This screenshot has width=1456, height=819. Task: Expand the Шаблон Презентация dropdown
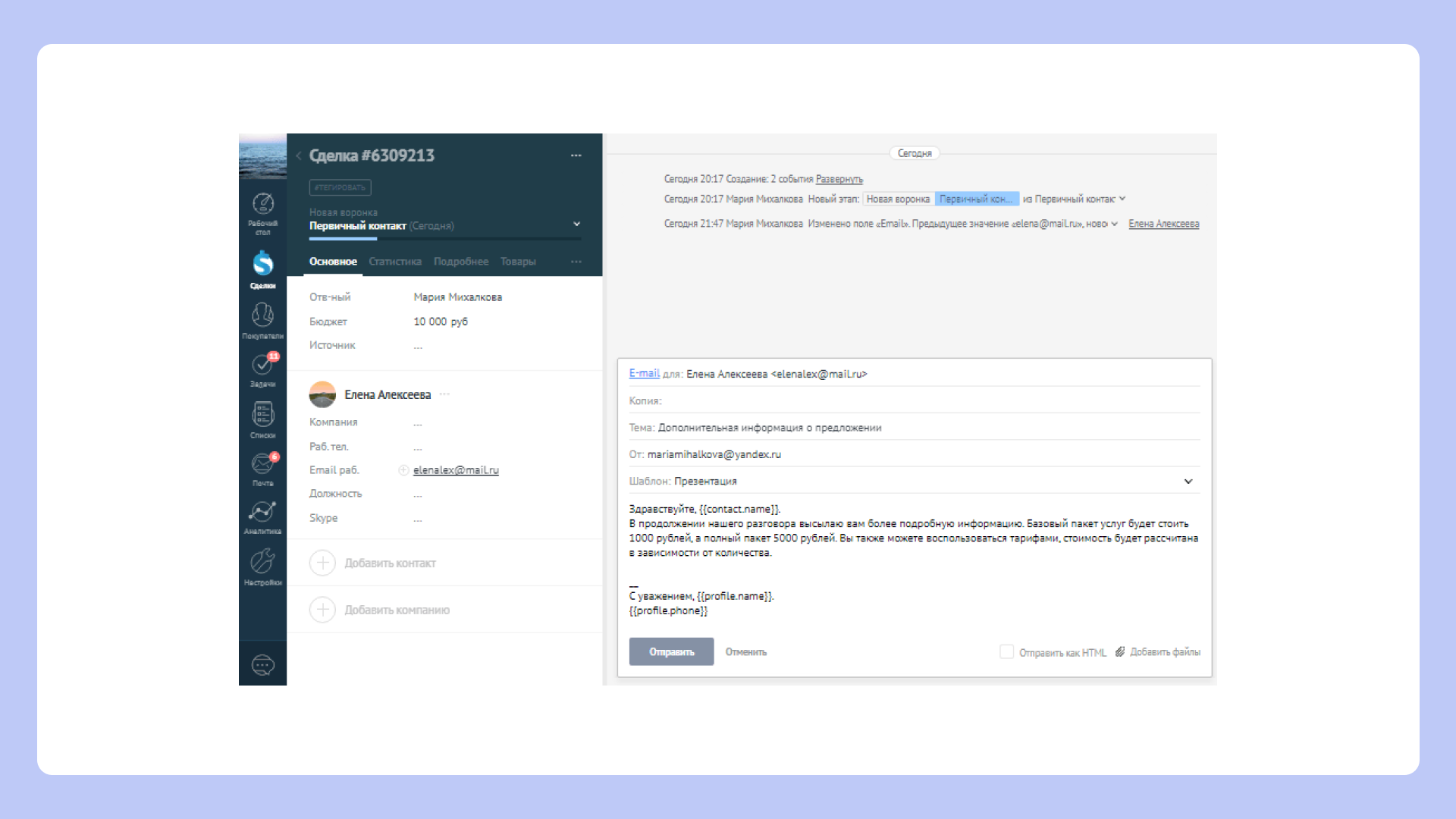1188,482
